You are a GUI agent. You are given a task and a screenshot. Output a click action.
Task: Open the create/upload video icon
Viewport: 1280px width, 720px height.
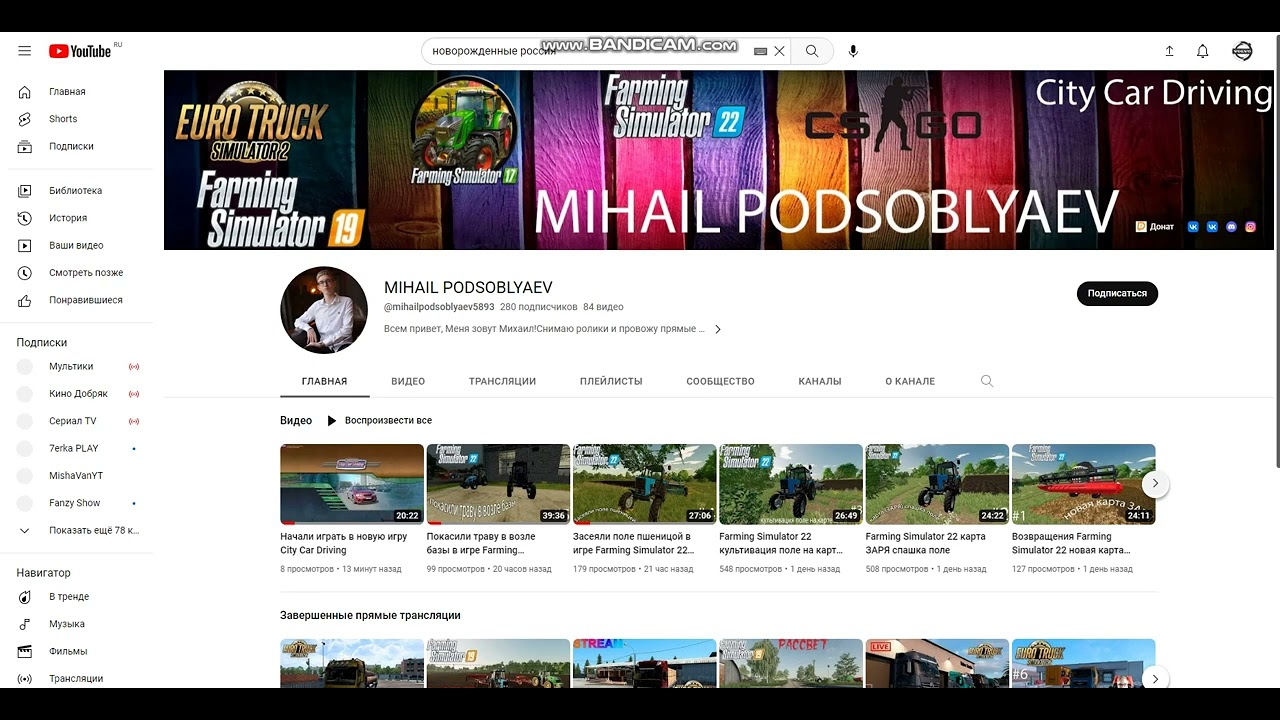[1169, 51]
